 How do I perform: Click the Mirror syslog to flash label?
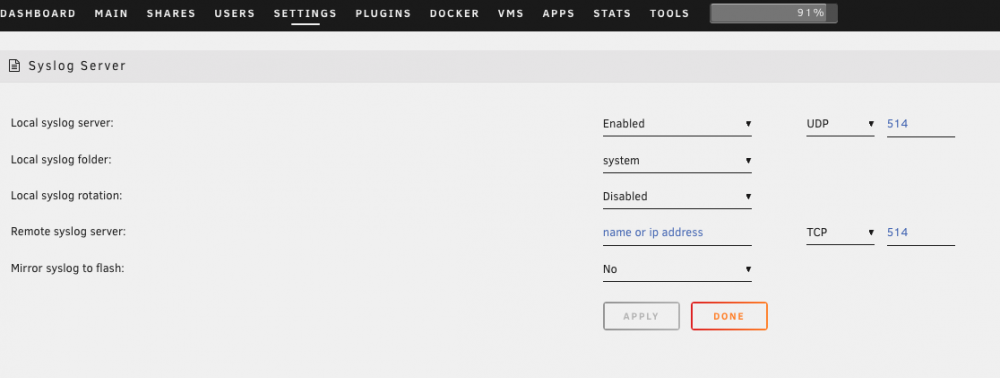68,268
